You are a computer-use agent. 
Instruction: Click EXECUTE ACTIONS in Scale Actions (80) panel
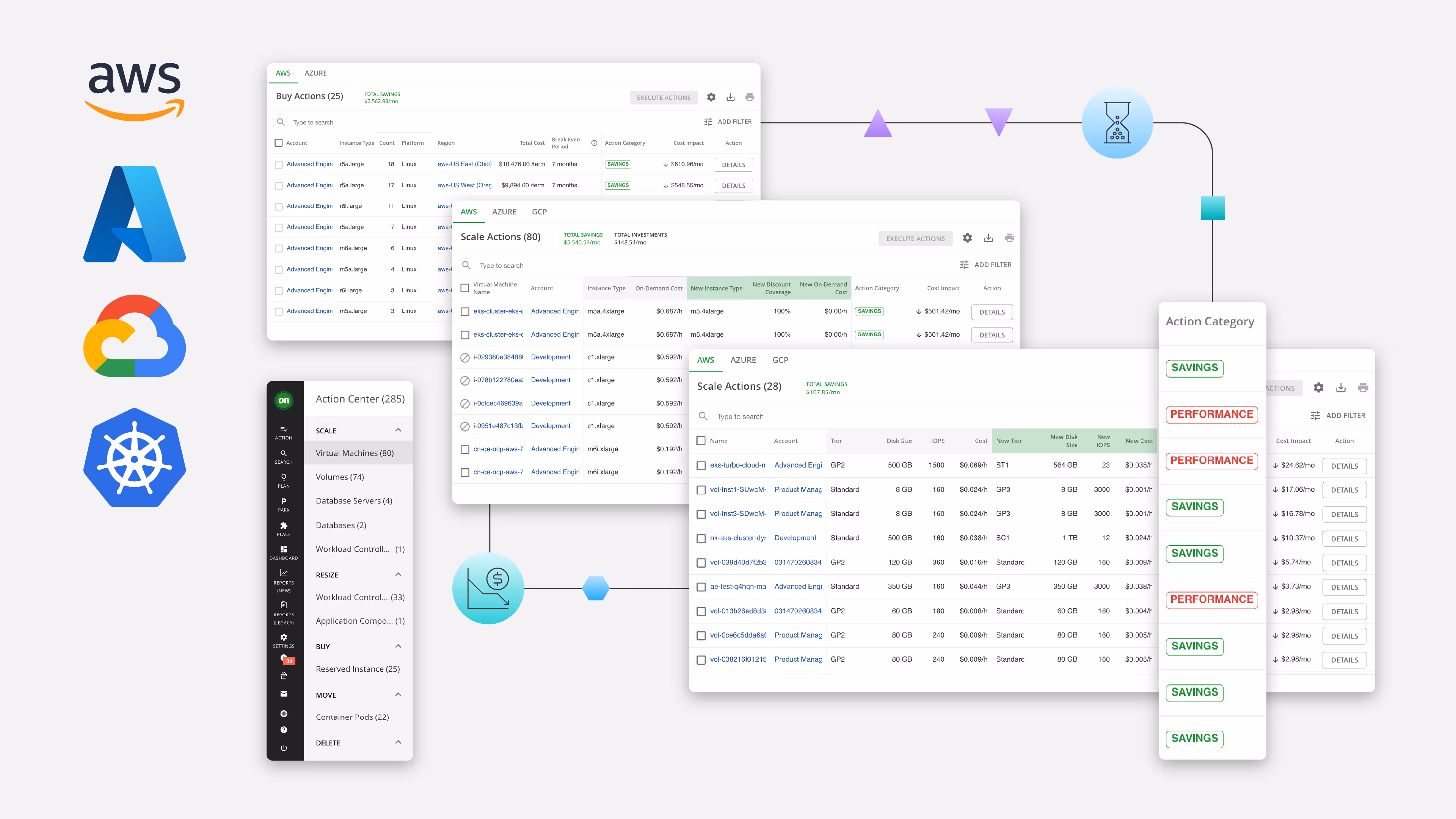915,238
